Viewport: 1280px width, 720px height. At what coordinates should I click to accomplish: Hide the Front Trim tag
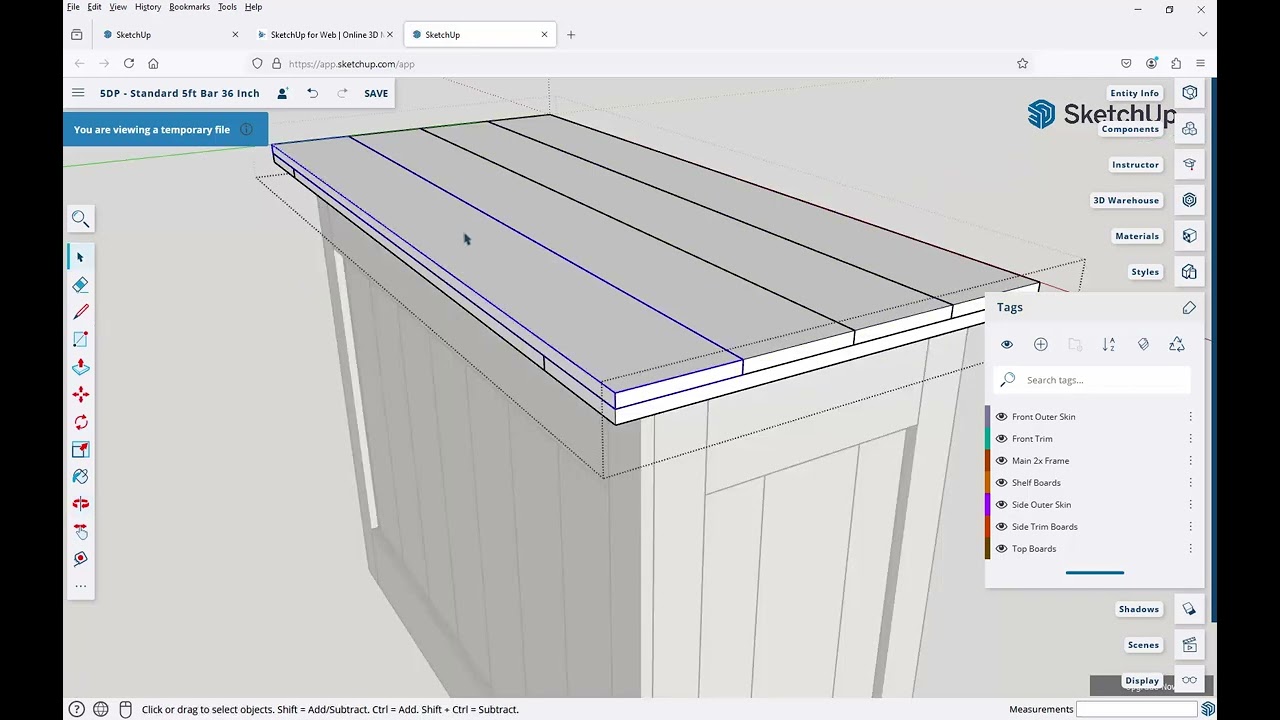click(1001, 439)
